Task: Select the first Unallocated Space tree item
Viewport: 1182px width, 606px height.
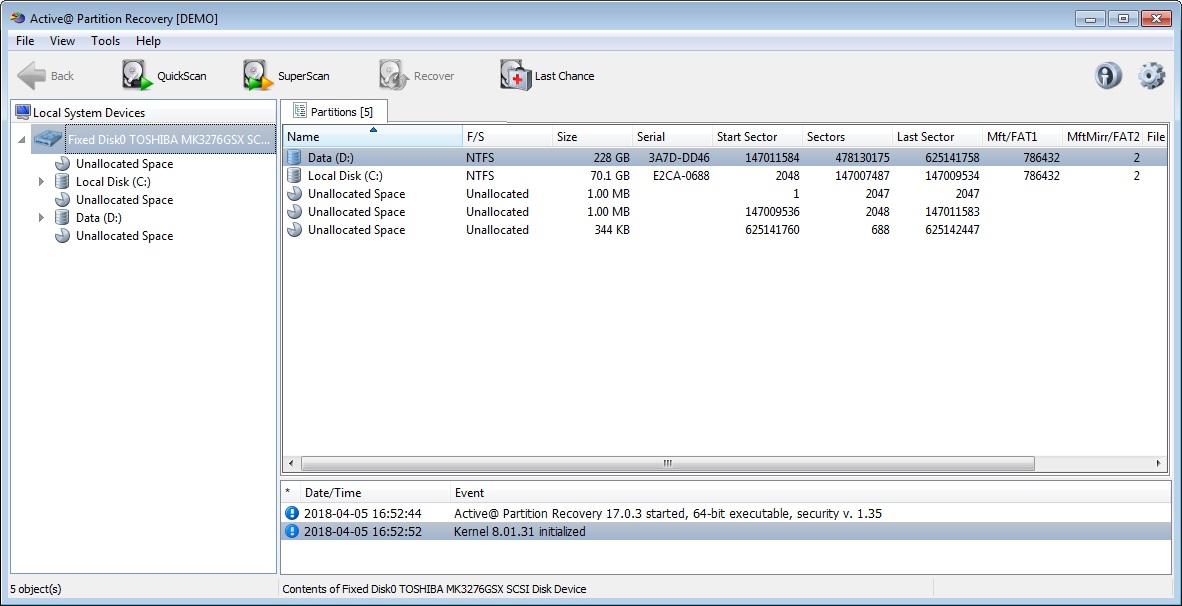Action: [x=124, y=164]
